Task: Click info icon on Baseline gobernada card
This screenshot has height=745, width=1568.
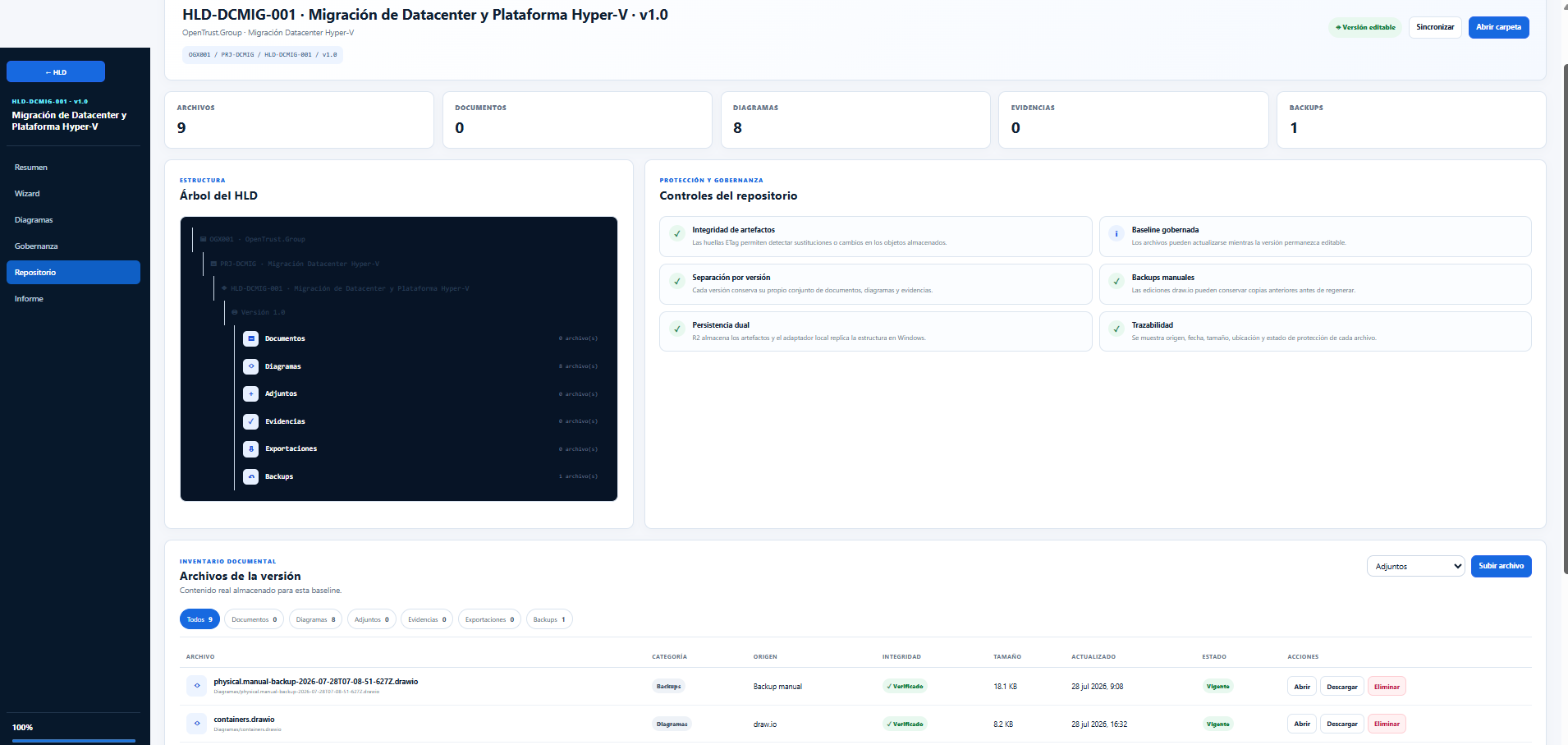Action: click(1116, 233)
